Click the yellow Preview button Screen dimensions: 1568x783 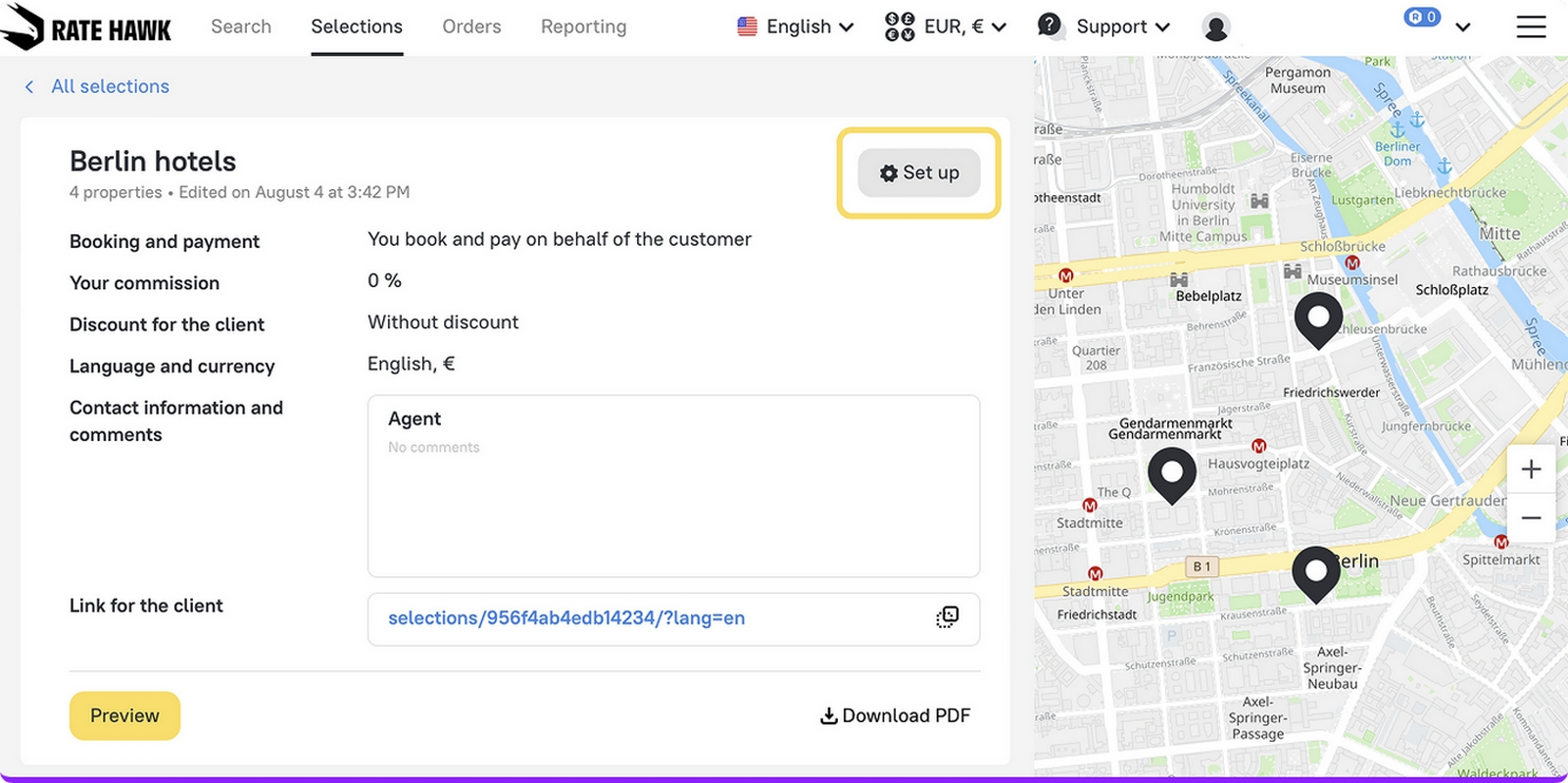click(124, 715)
